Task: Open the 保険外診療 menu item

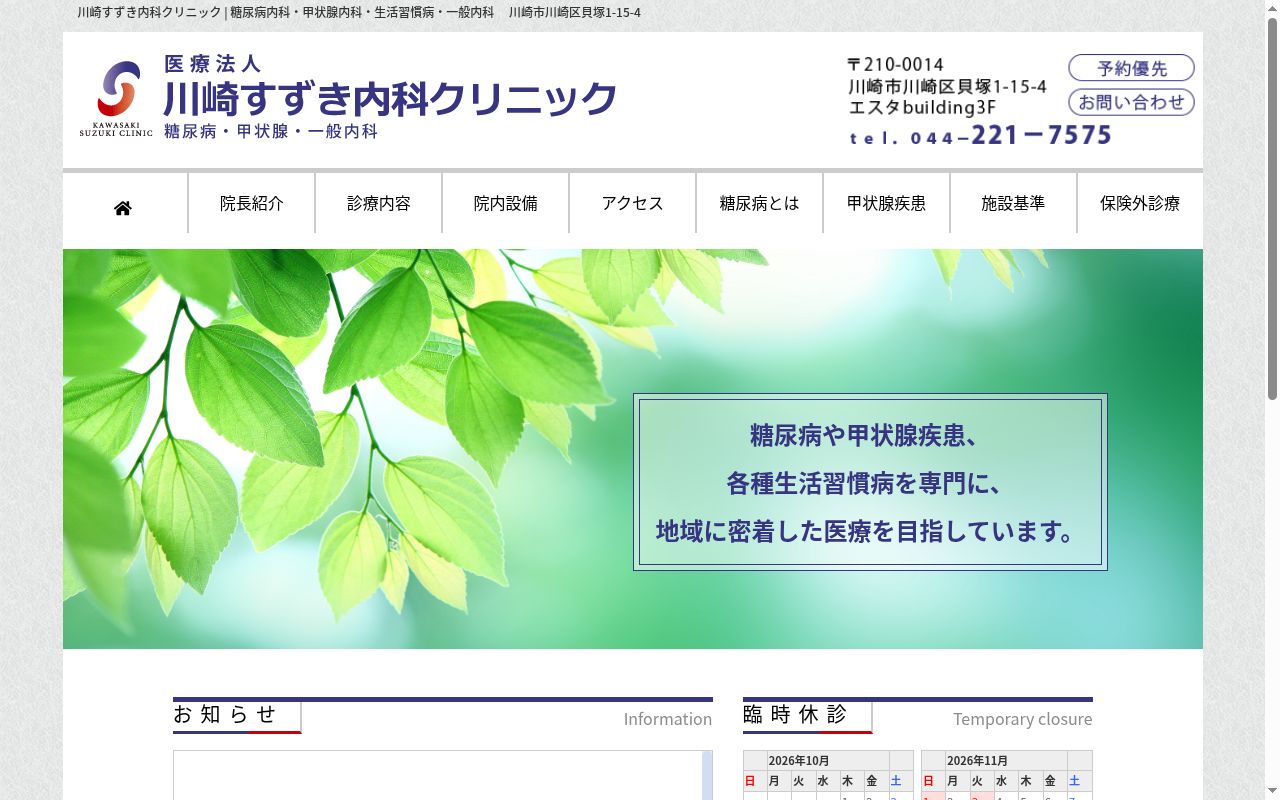Action: (1140, 203)
